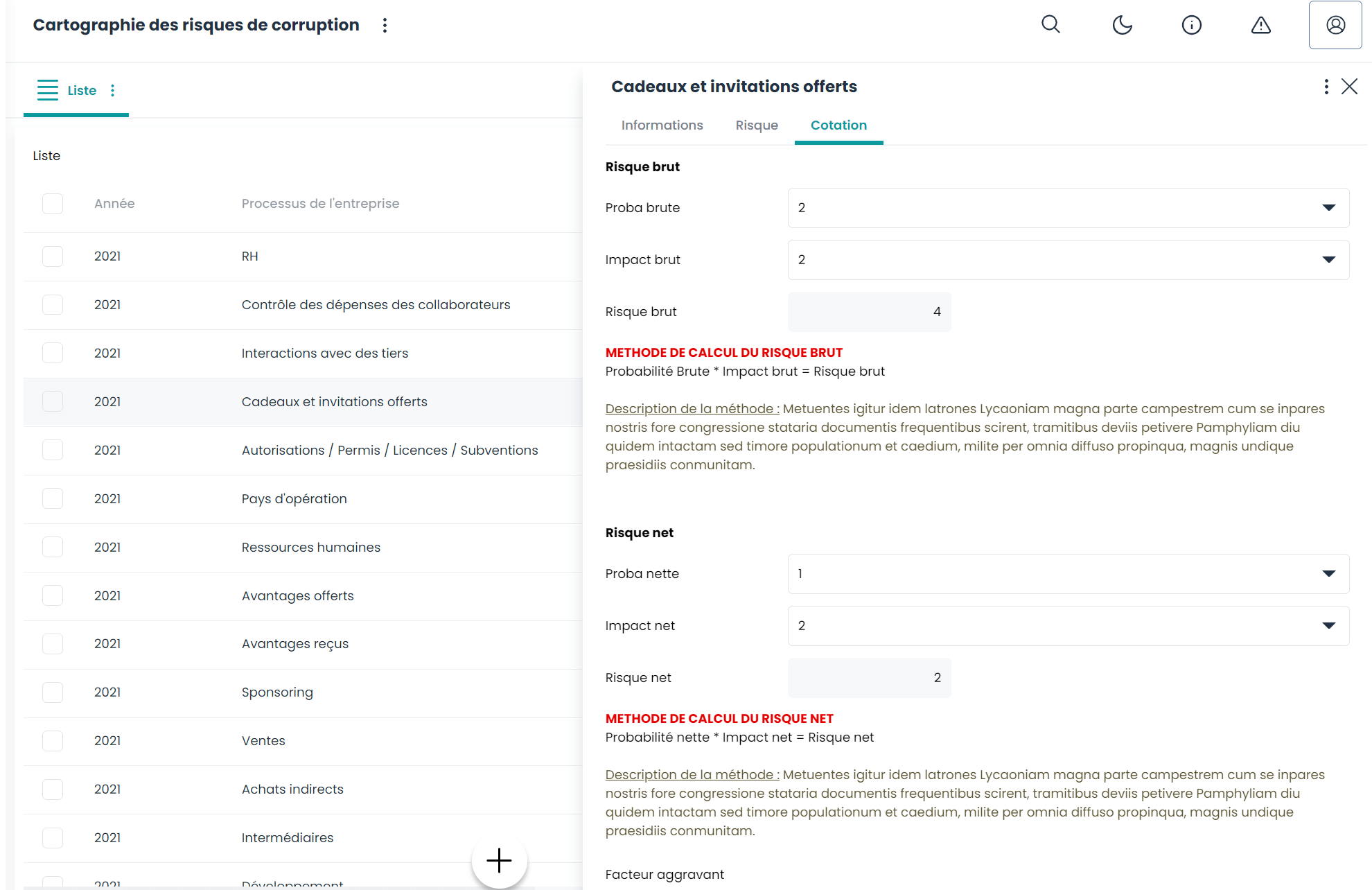Viewport: 1372px width, 890px height.
Task: Open Contrôle des dépenses des collaborateurs entry
Action: coord(376,305)
